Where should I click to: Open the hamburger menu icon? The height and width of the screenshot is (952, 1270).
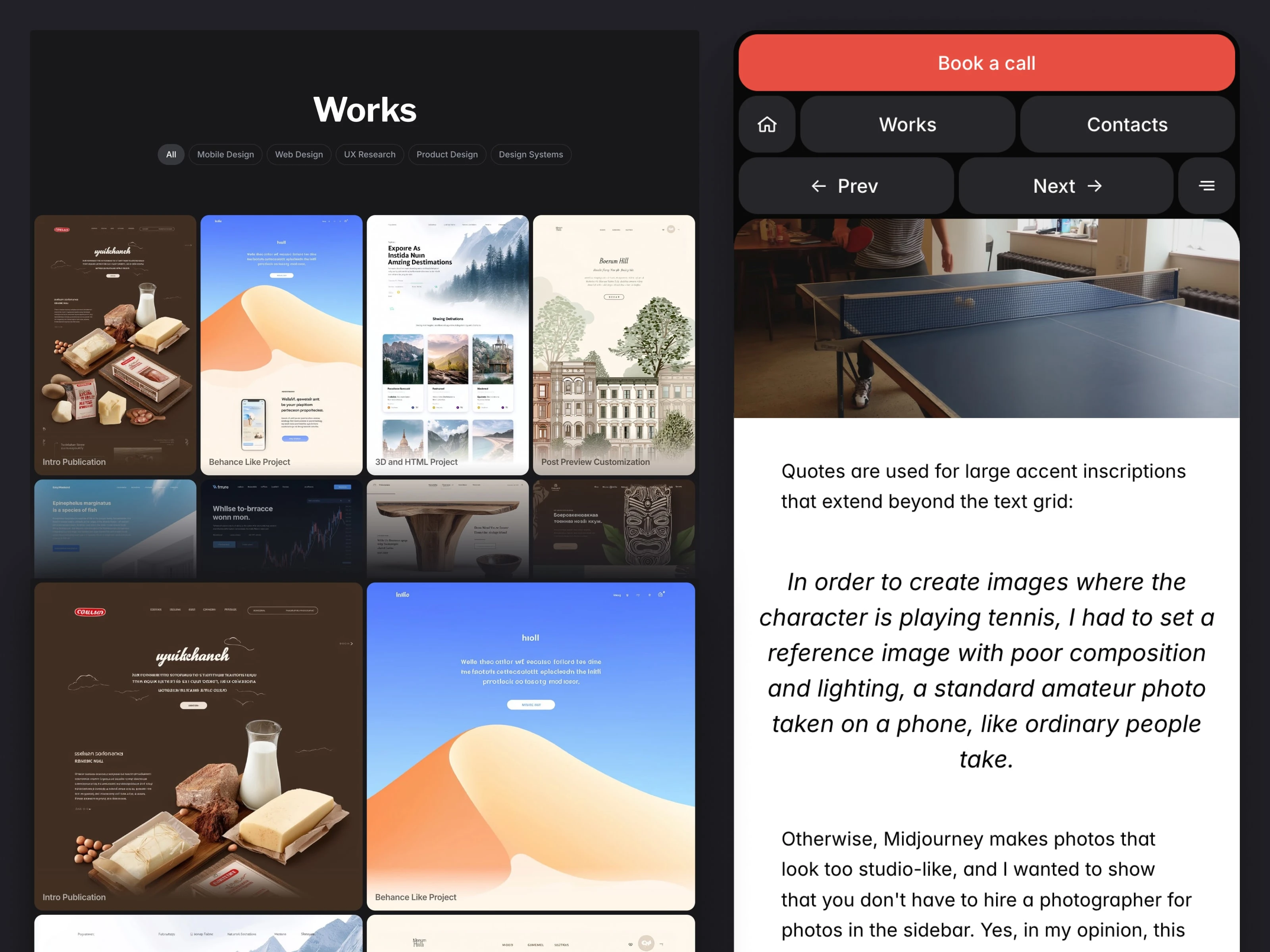tap(1206, 186)
